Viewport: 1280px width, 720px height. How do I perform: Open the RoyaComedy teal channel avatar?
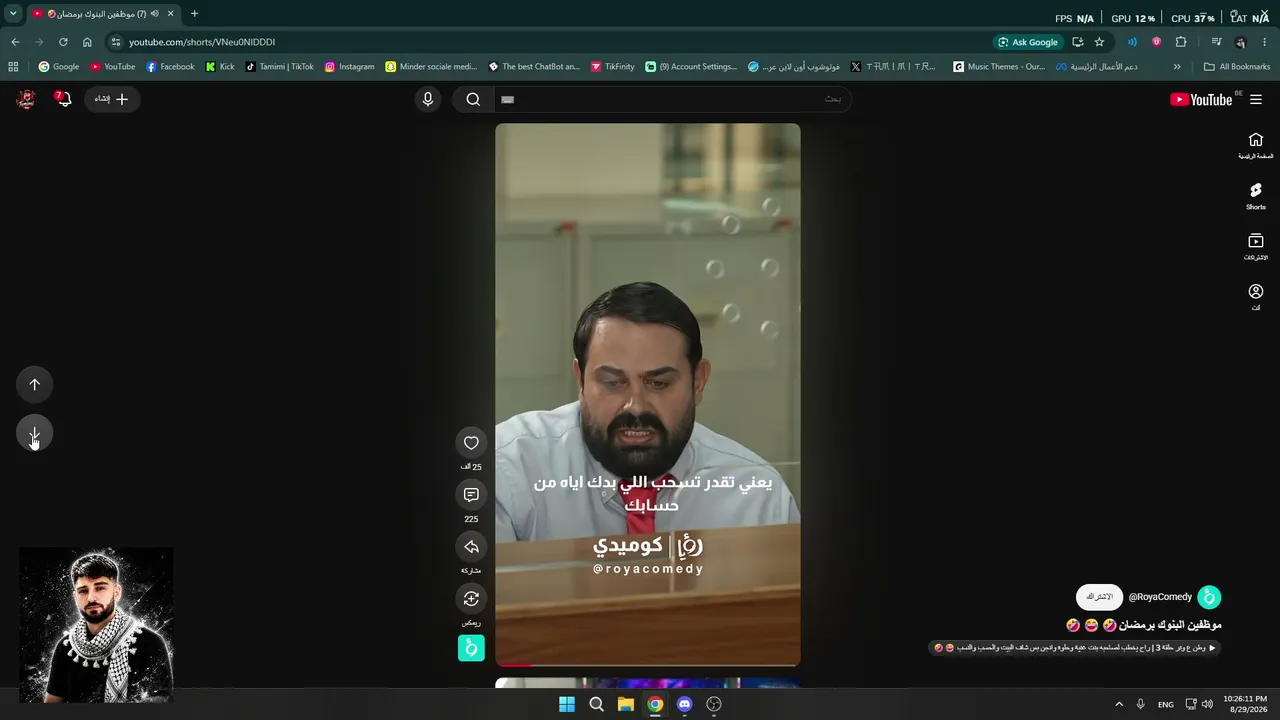coord(1209,597)
